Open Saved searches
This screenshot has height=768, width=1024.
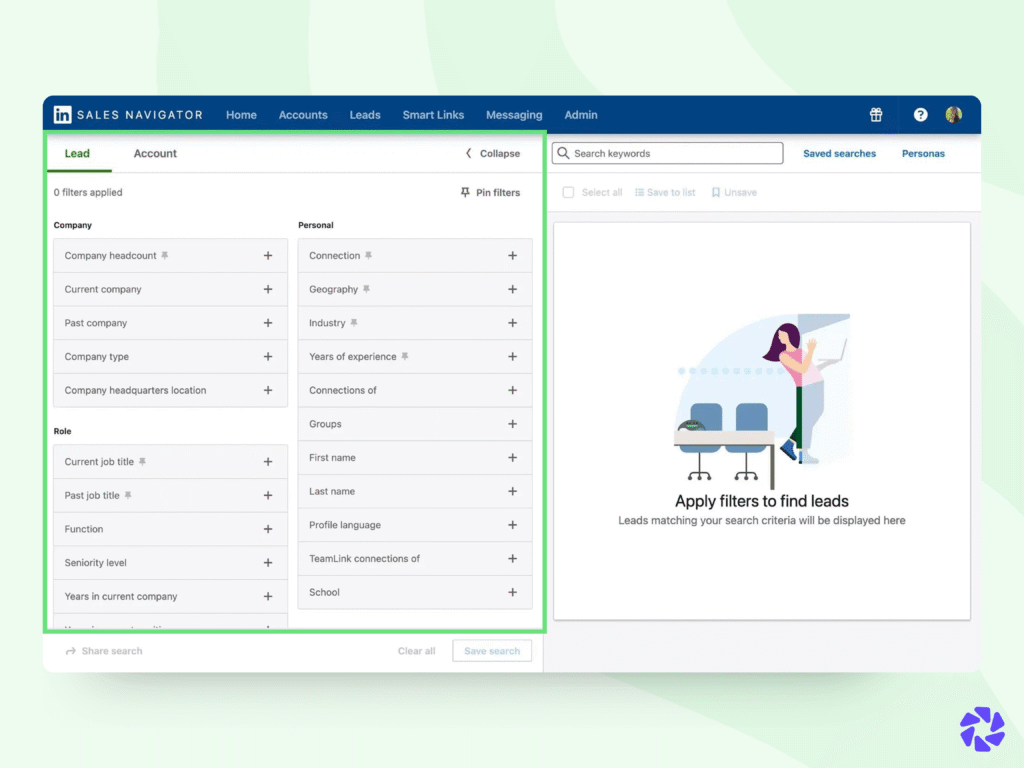click(839, 153)
